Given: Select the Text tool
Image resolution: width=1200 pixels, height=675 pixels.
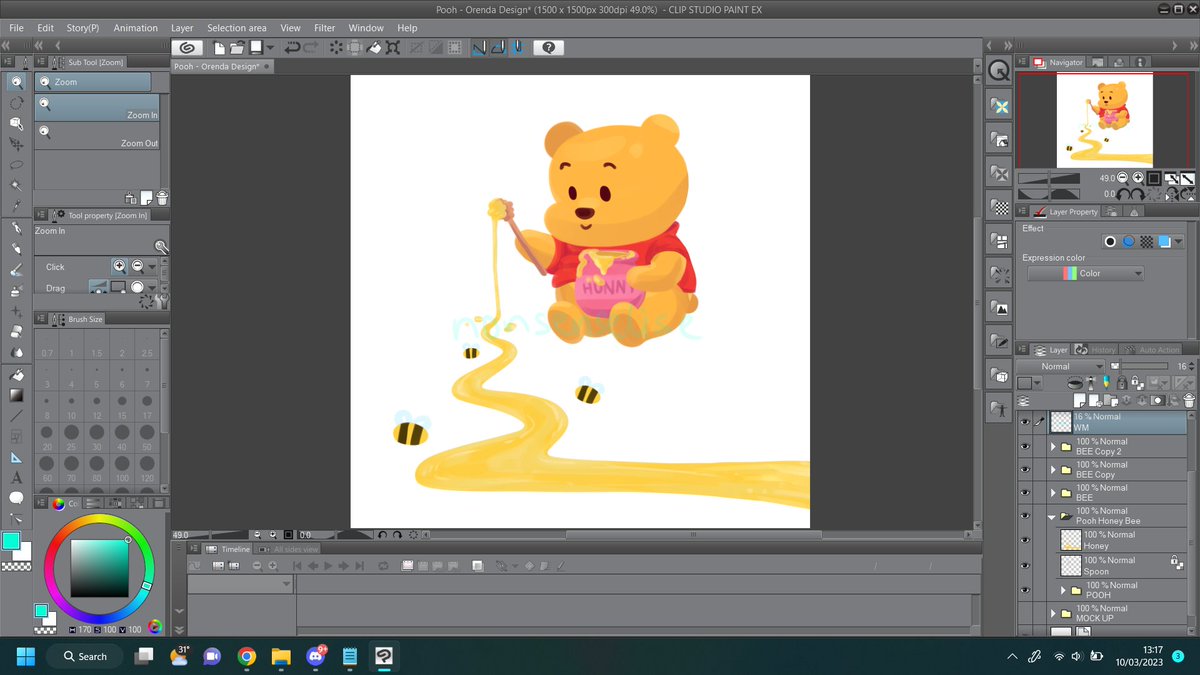Looking at the screenshot, I should click(x=17, y=477).
